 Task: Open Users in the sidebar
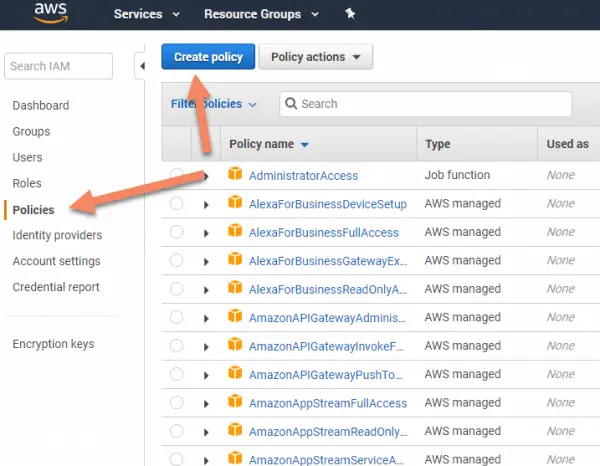[28, 157]
